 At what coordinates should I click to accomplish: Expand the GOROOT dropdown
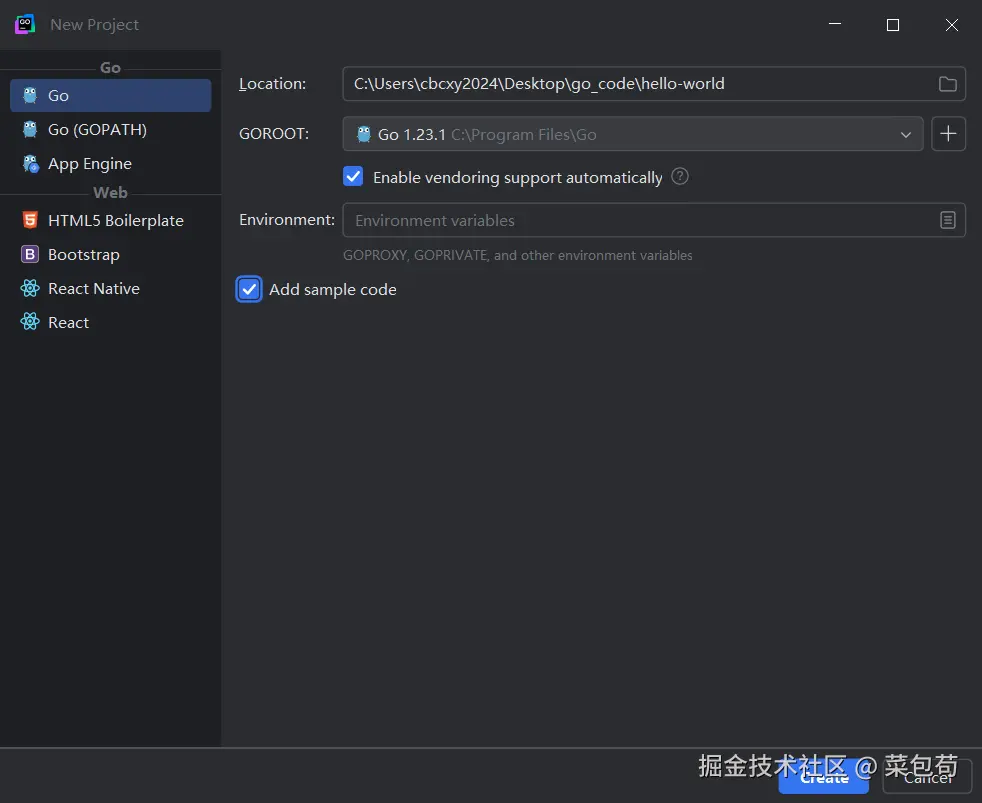(905, 134)
